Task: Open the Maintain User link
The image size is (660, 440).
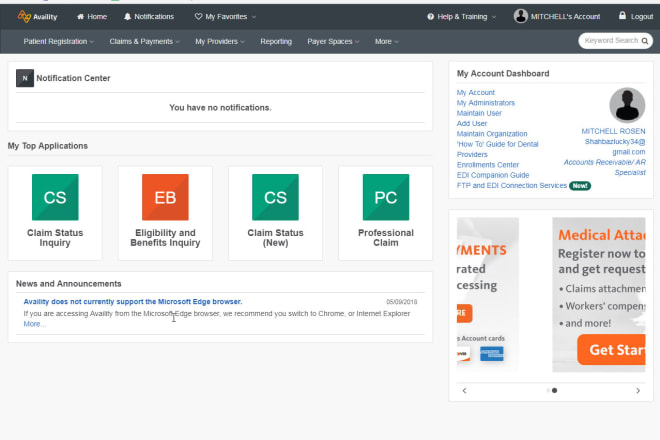Action: click(x=479, y=113)
